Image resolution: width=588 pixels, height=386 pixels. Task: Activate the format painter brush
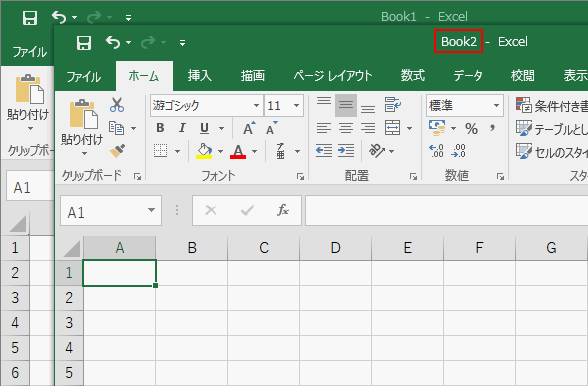click(x=117, y=151)
